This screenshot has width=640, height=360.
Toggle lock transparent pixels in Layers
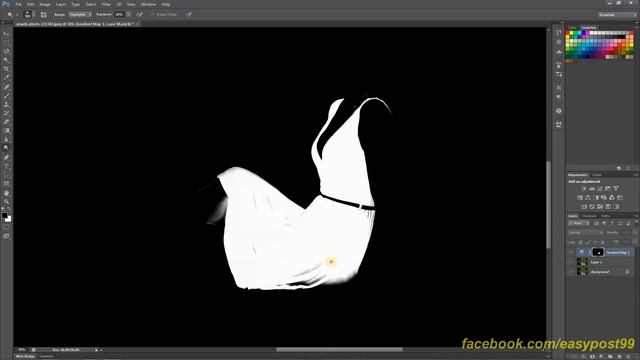[581, 242]
